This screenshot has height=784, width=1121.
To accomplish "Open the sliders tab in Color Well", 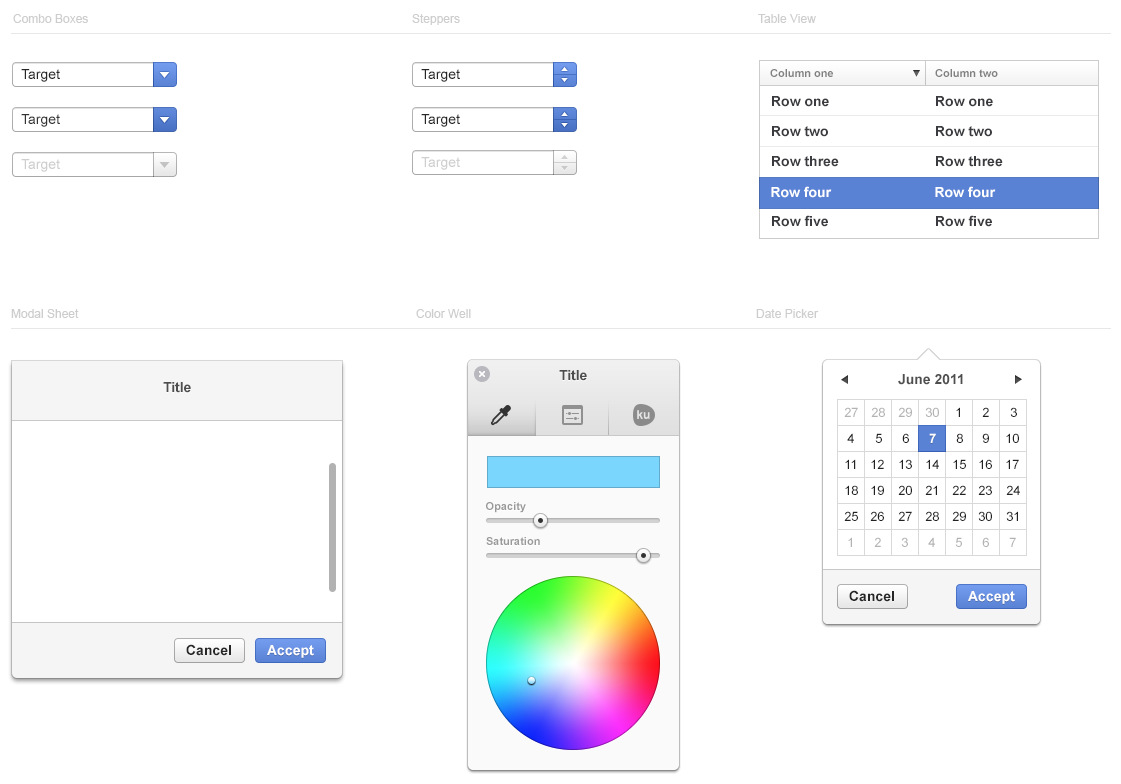I will (573, 415).
